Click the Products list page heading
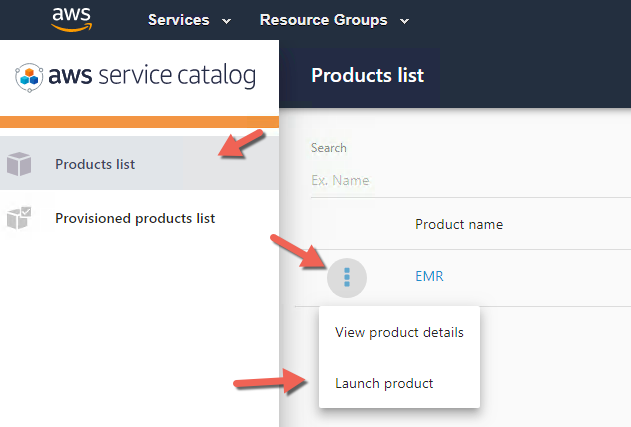Viewport: 631px width, 427px height. [367, 75]
